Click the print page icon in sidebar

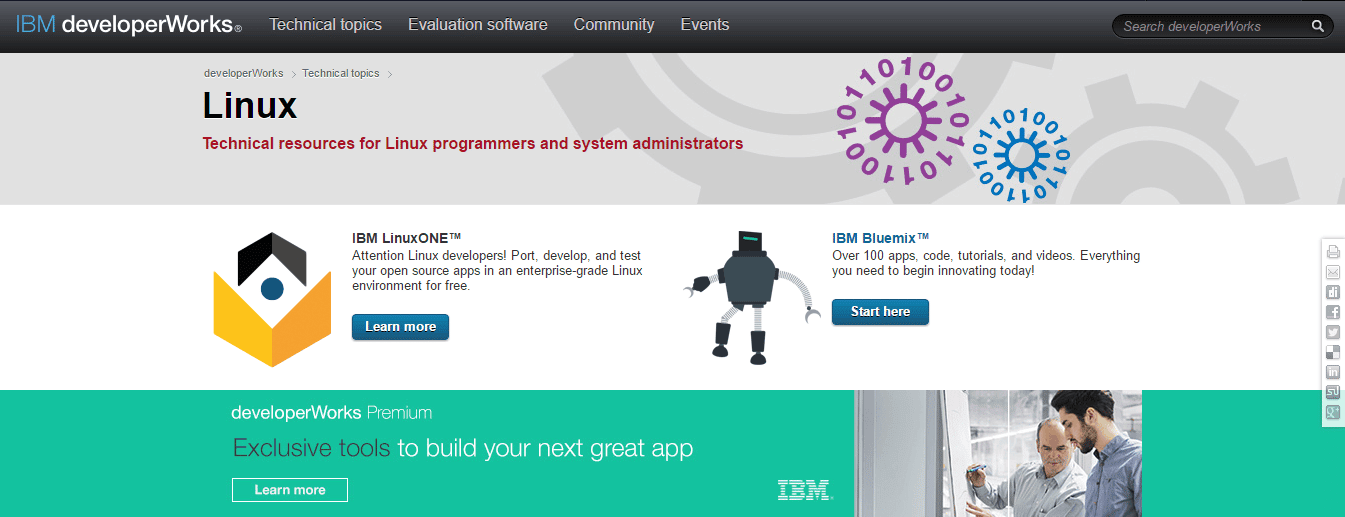pos(1333,252)
